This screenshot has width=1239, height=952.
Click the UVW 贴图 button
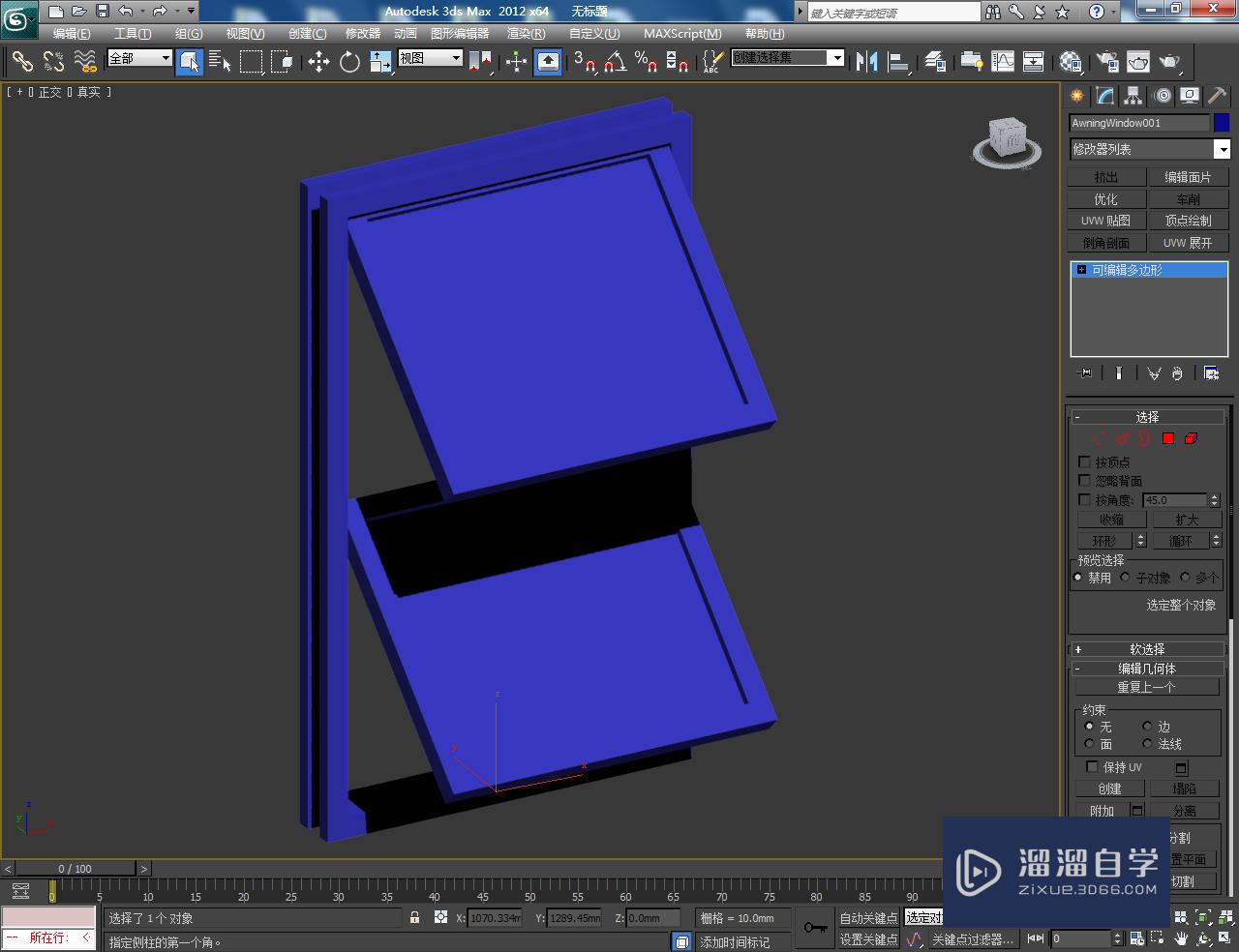(x=1106, y=222)
